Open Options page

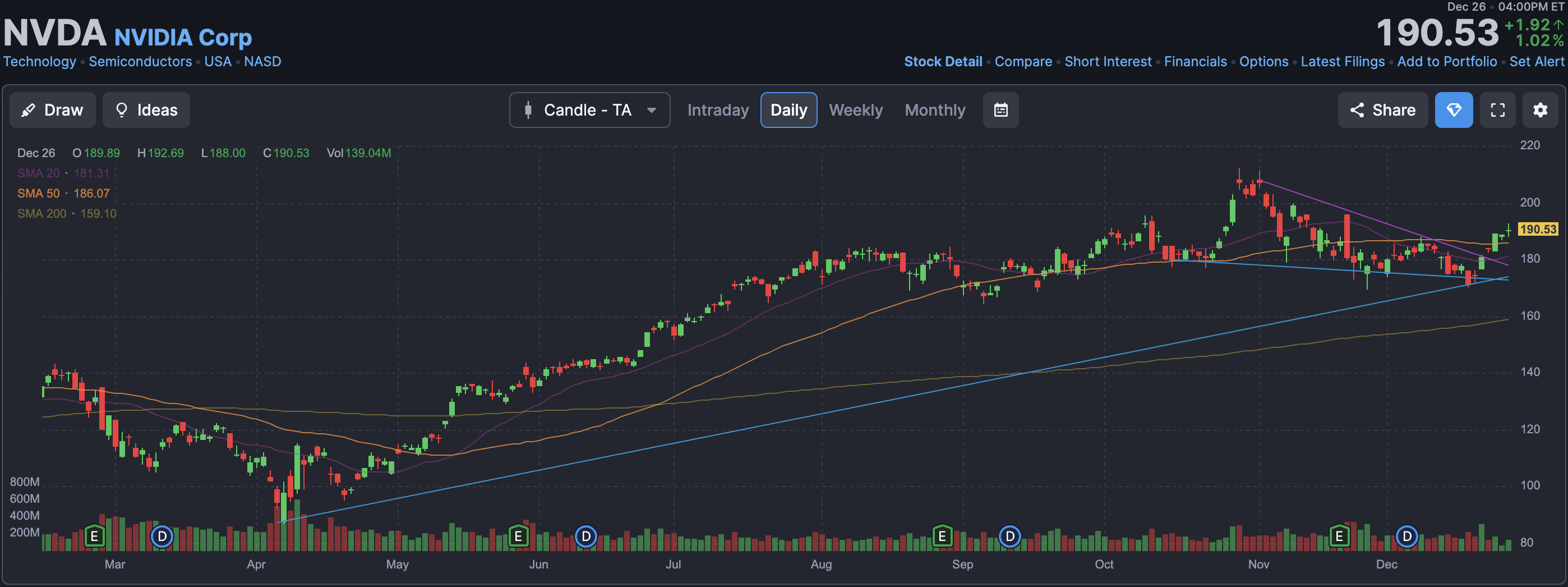click(x=1263, y=62)
